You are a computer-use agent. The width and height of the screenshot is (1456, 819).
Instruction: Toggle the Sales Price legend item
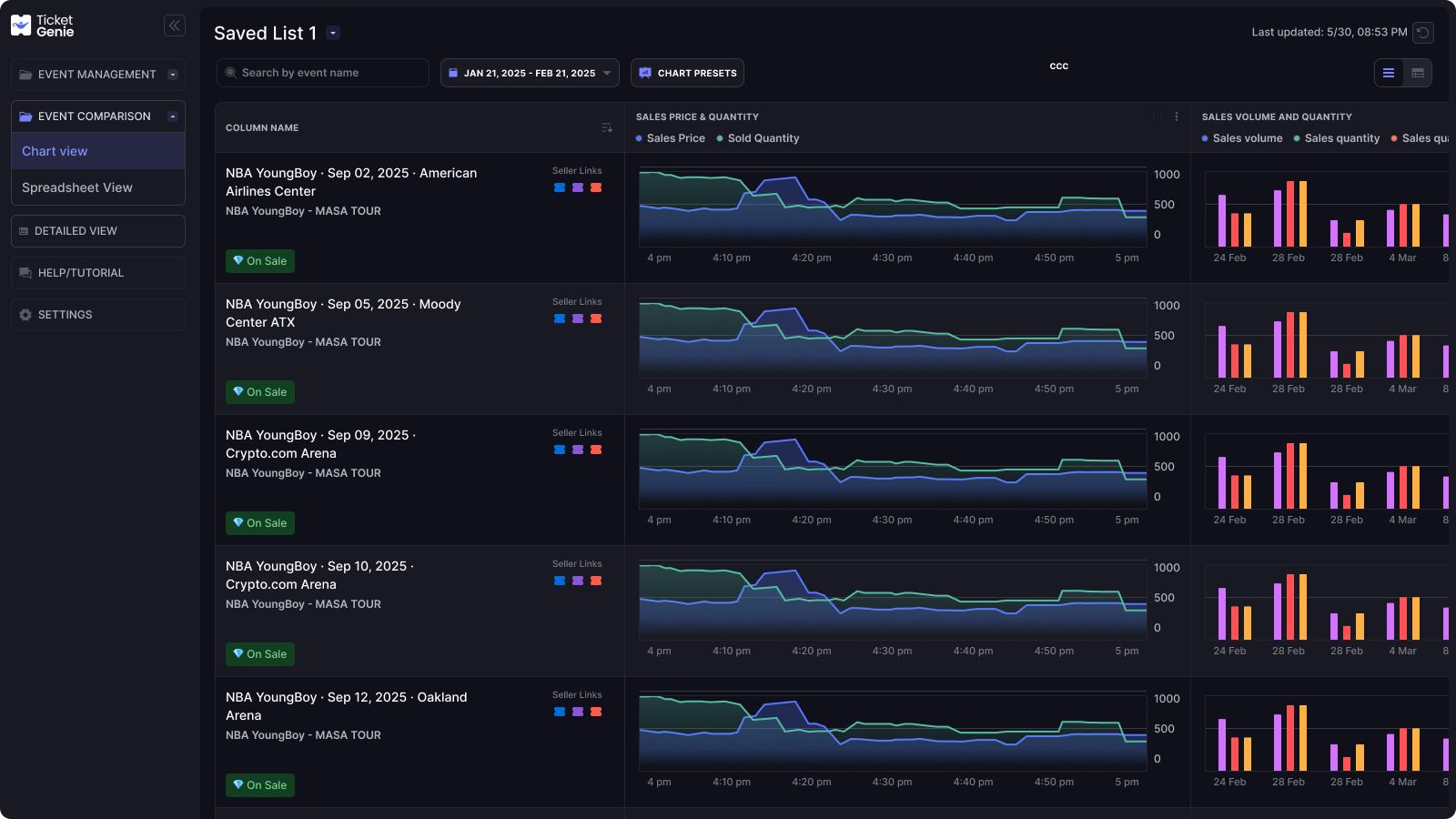tap(671, 138)
